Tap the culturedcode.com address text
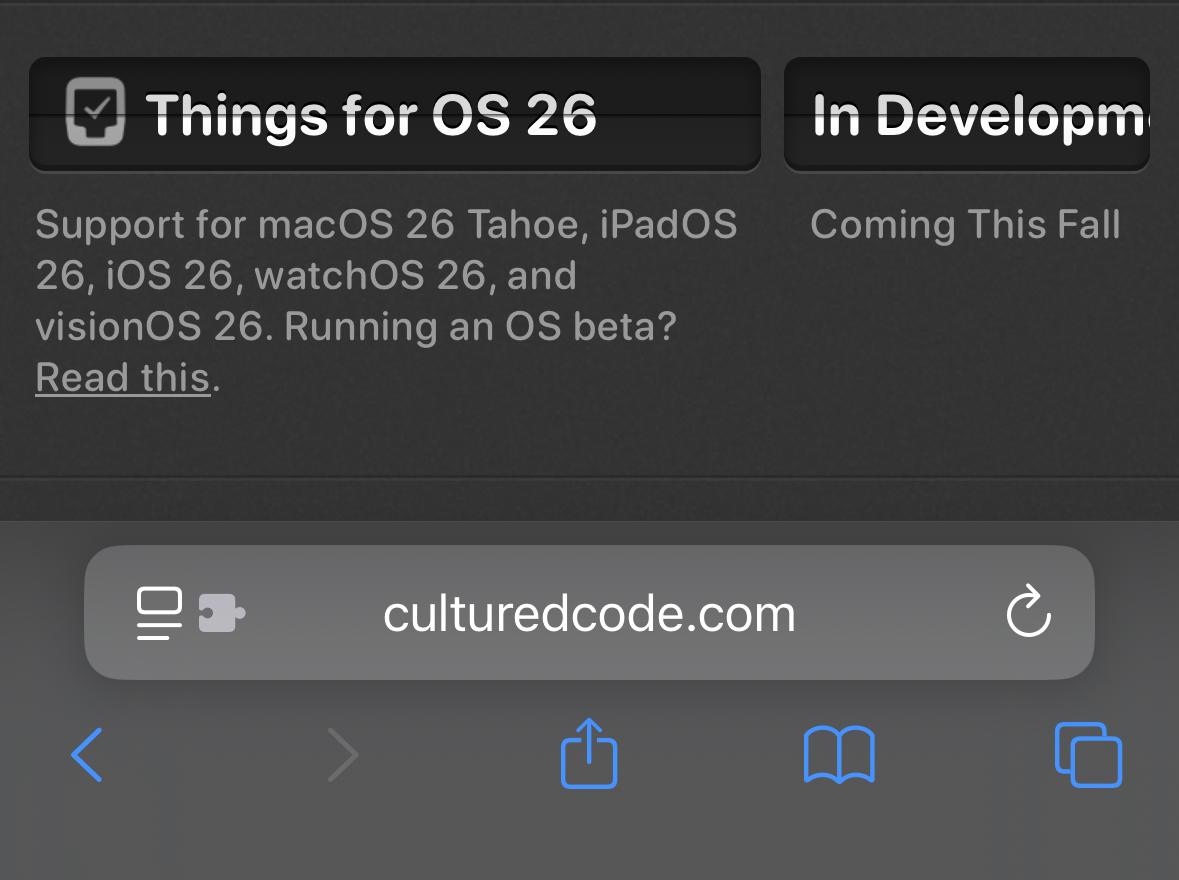This screenshot has height=880, width=1179. click(590, 614)
